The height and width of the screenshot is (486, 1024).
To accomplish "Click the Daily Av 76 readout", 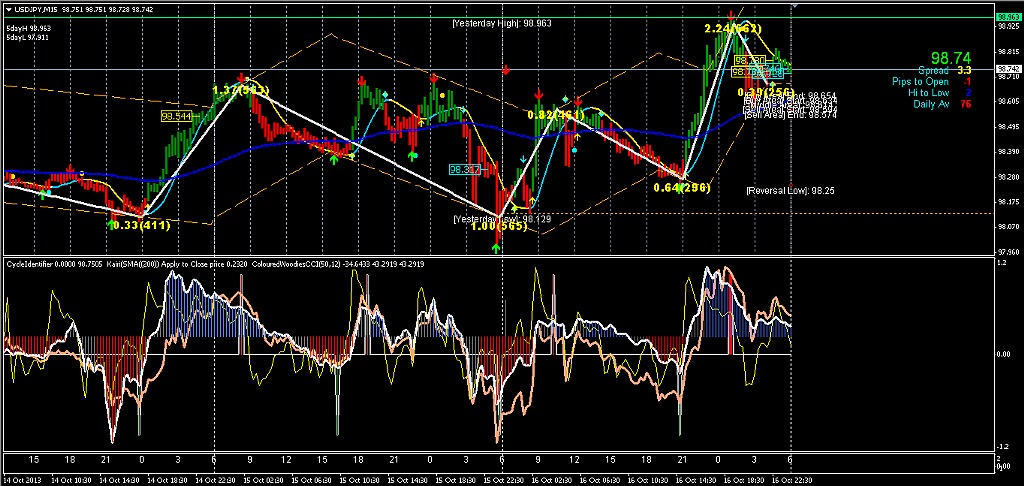I will pos(942,105).
